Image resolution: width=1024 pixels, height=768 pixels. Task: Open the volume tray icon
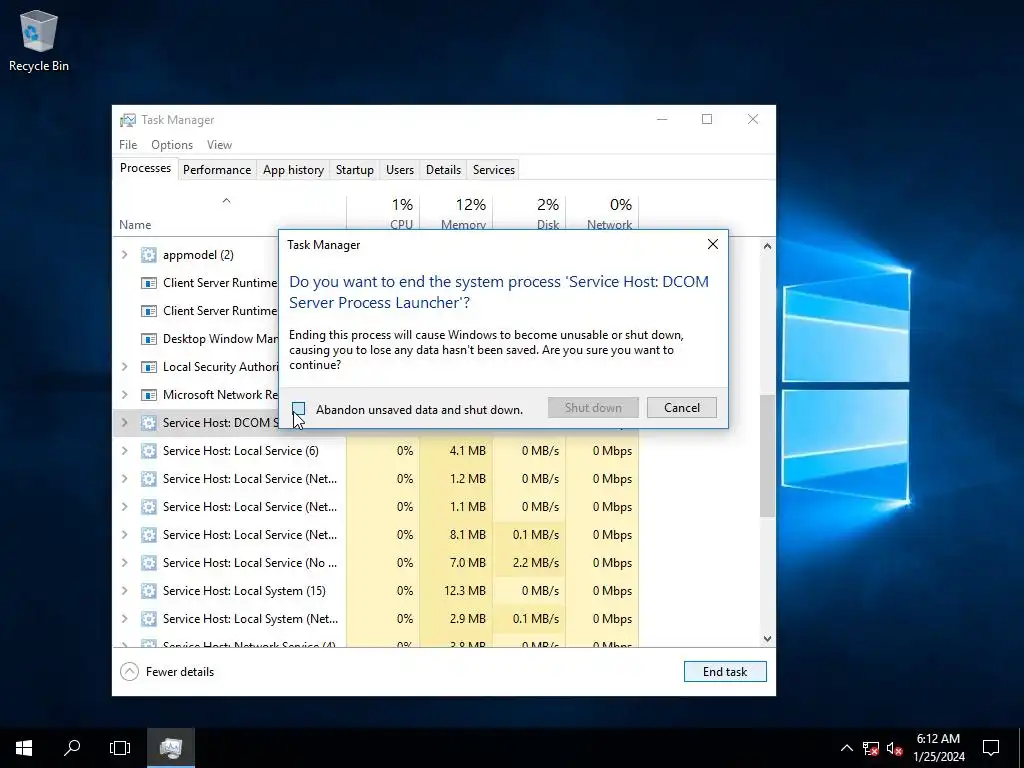pos(895,748)
